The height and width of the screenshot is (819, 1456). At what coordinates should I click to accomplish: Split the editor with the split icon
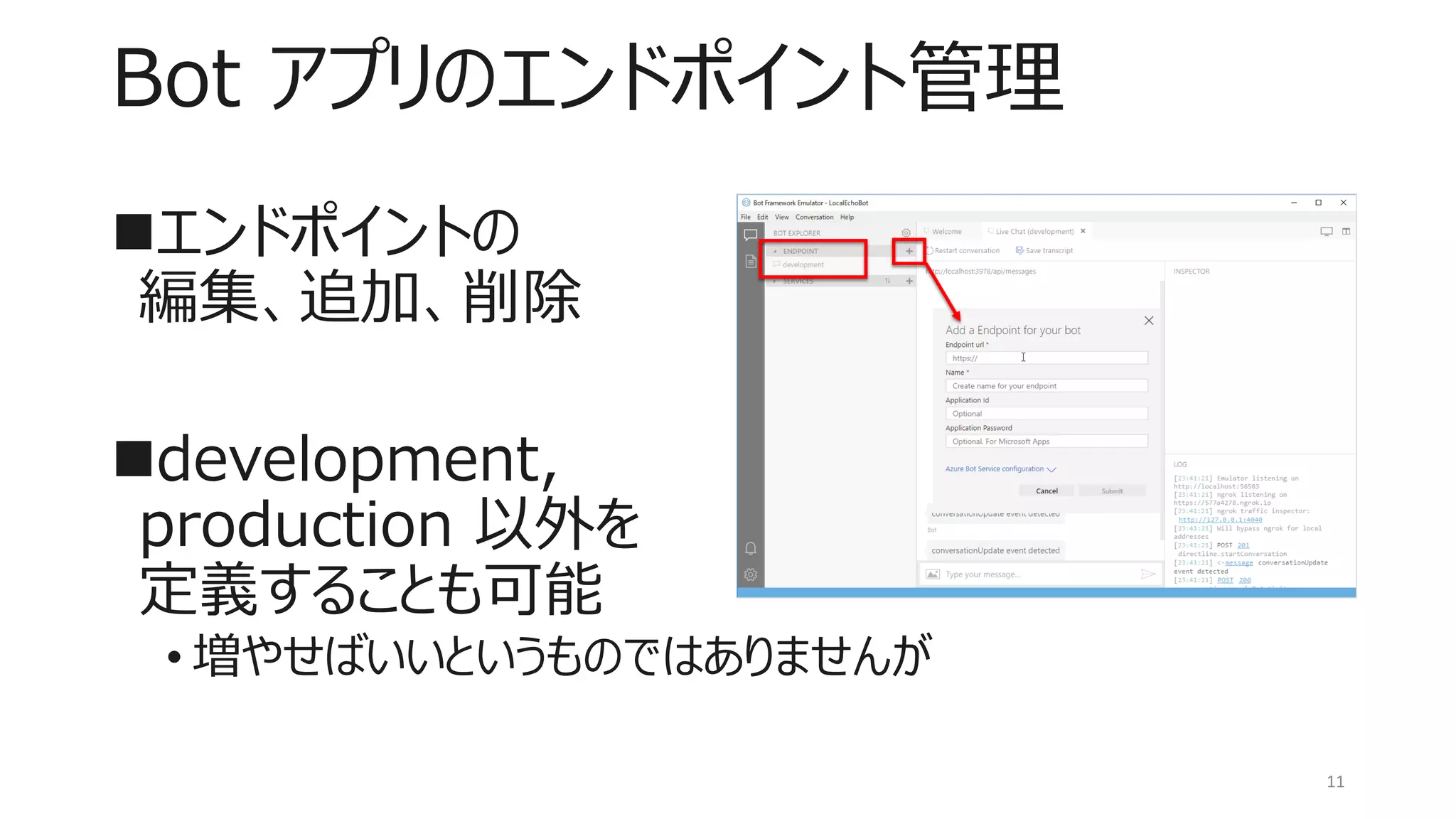point(1346,231)
